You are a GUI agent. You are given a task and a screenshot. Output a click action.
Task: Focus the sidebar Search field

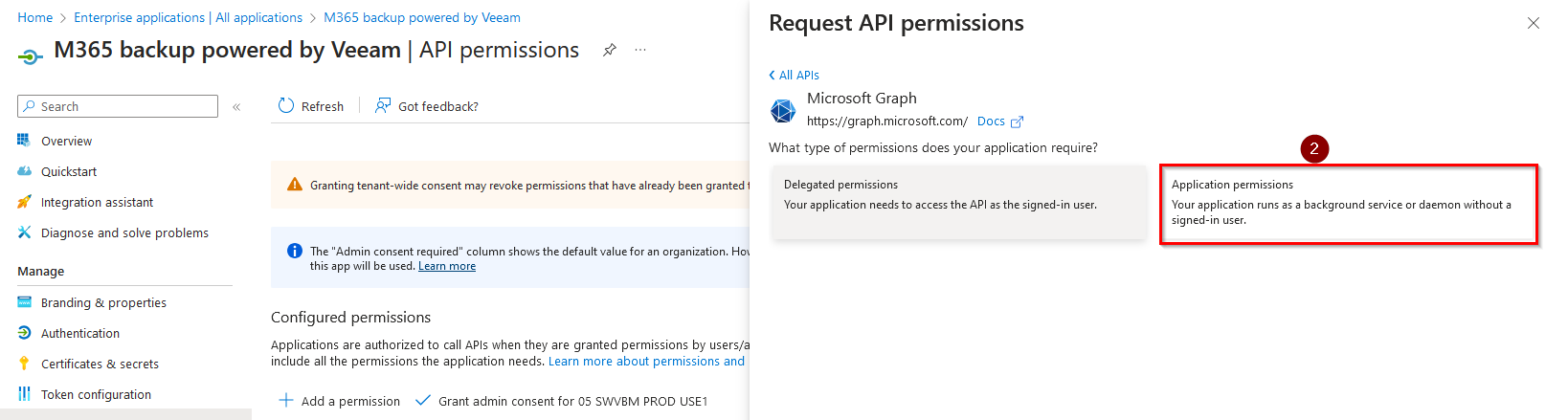pos(126,106)
